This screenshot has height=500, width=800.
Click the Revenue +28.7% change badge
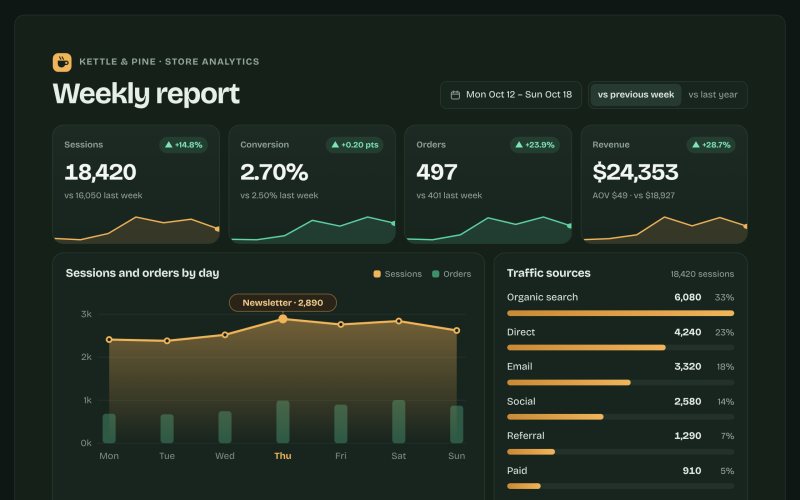(711, 145)
